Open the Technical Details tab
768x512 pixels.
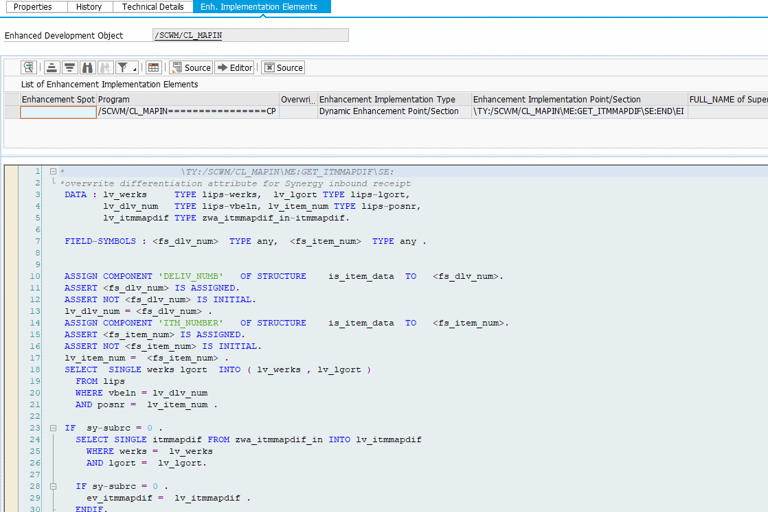coord(153,7)
